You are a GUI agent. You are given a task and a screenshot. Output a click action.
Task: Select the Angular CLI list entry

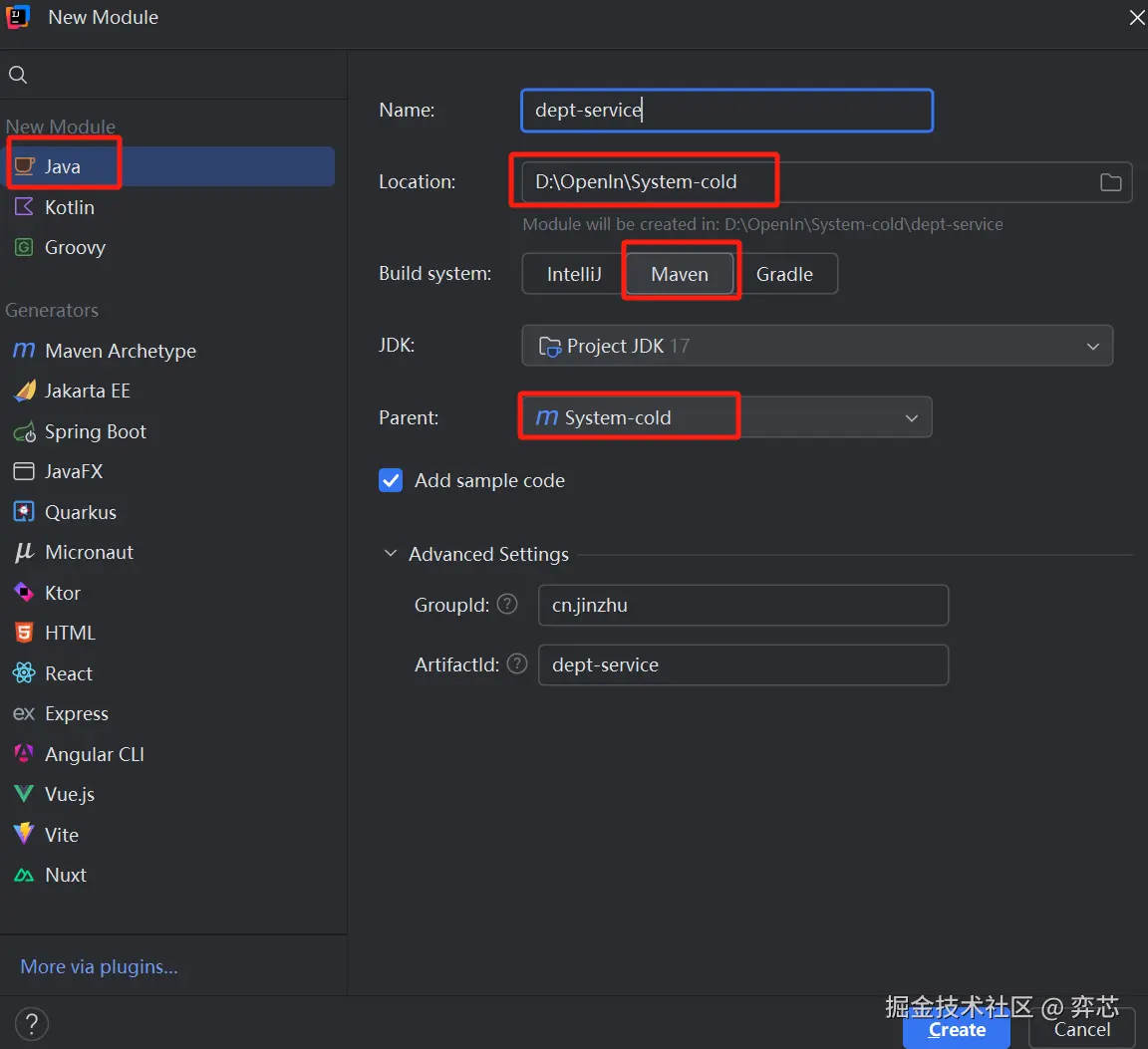167,754
